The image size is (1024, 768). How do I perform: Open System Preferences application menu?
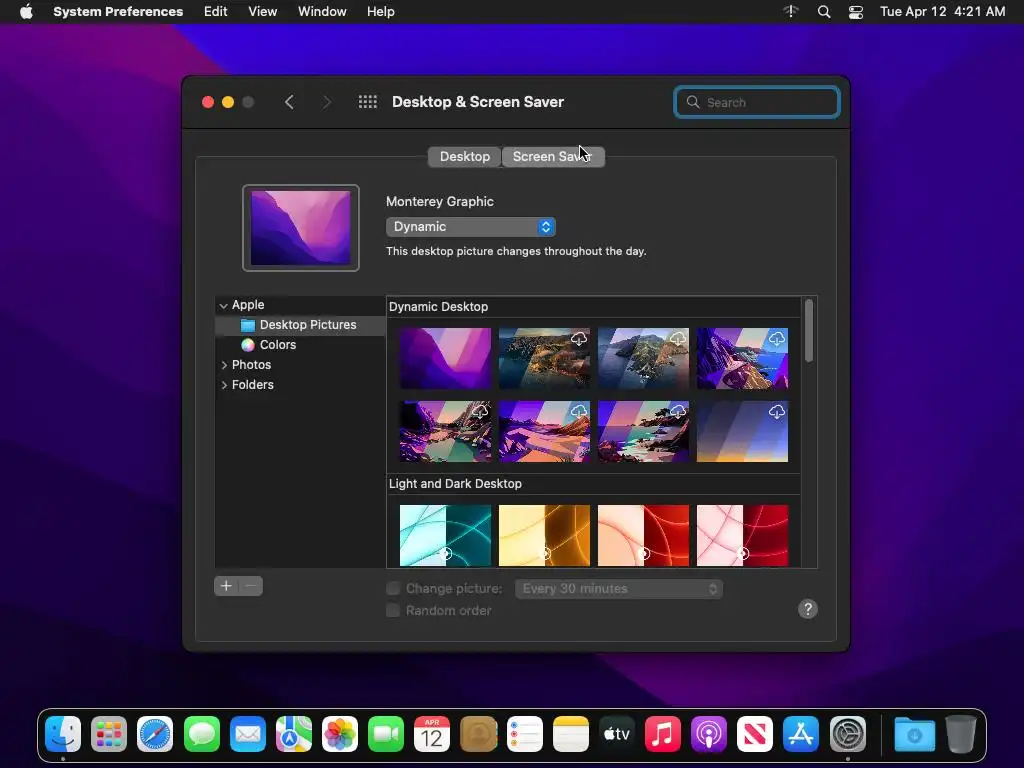click(118, 12)
